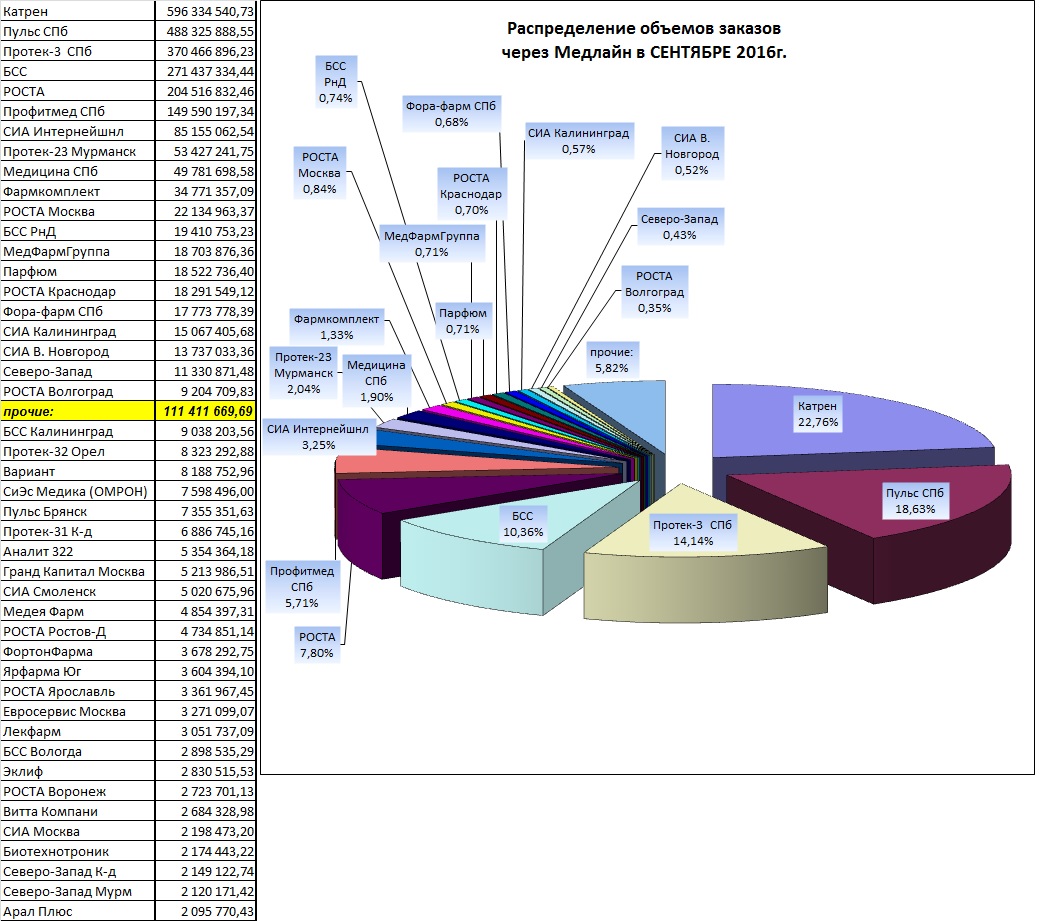Screen dimensions: 1041x921
Task: Select the РОСТА Краснодар 0,70% data label
Action: [471, 194]
